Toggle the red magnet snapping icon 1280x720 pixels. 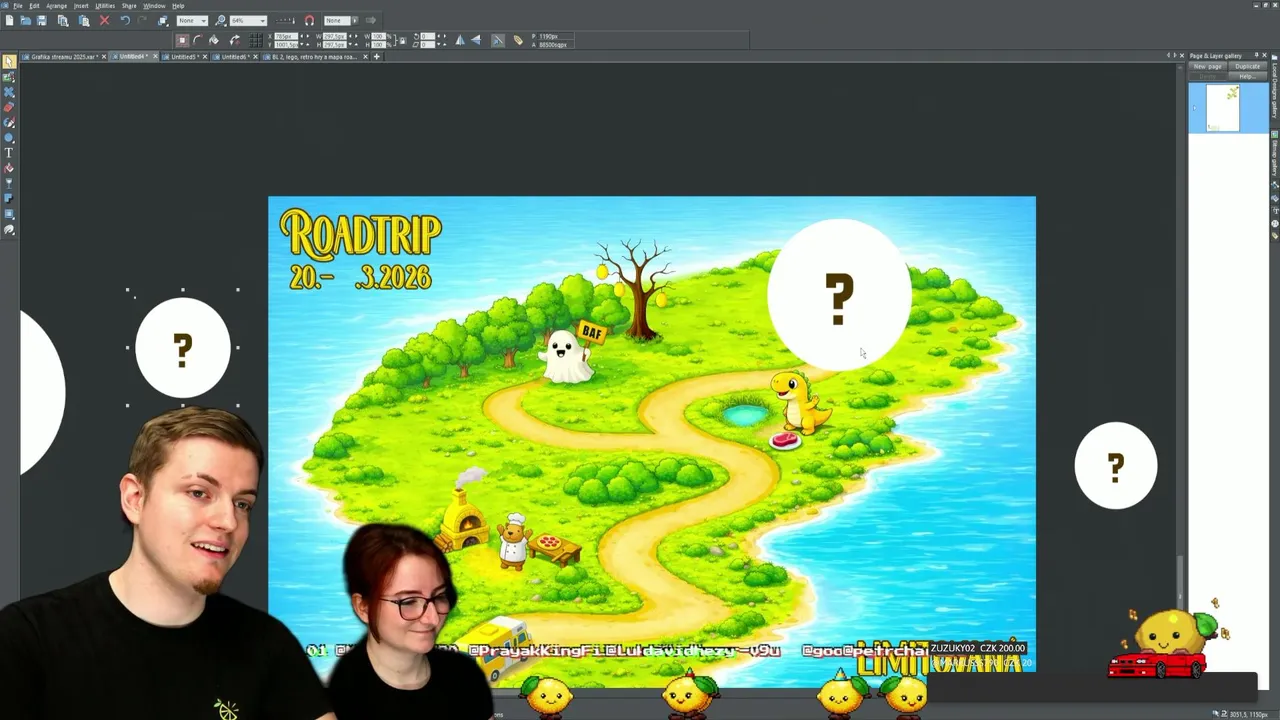[x=309, y=20]
